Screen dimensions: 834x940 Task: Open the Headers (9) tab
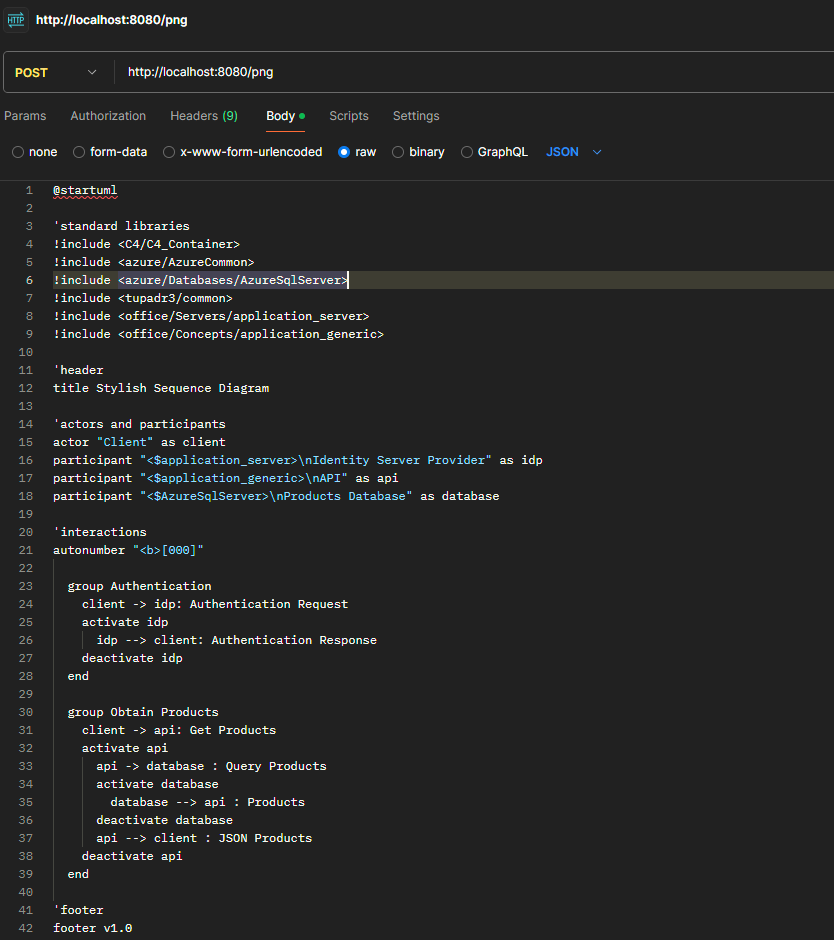point(204,116)
